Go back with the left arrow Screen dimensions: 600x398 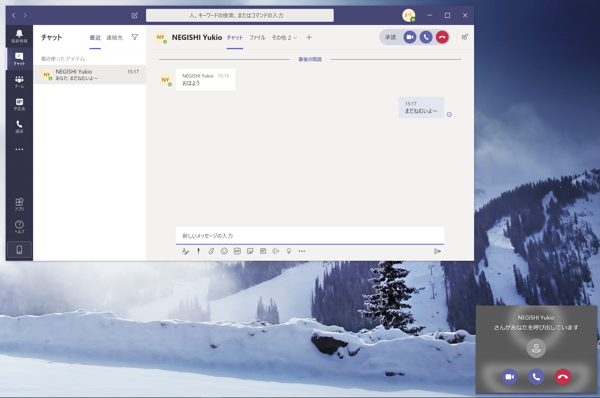[14, 15]
